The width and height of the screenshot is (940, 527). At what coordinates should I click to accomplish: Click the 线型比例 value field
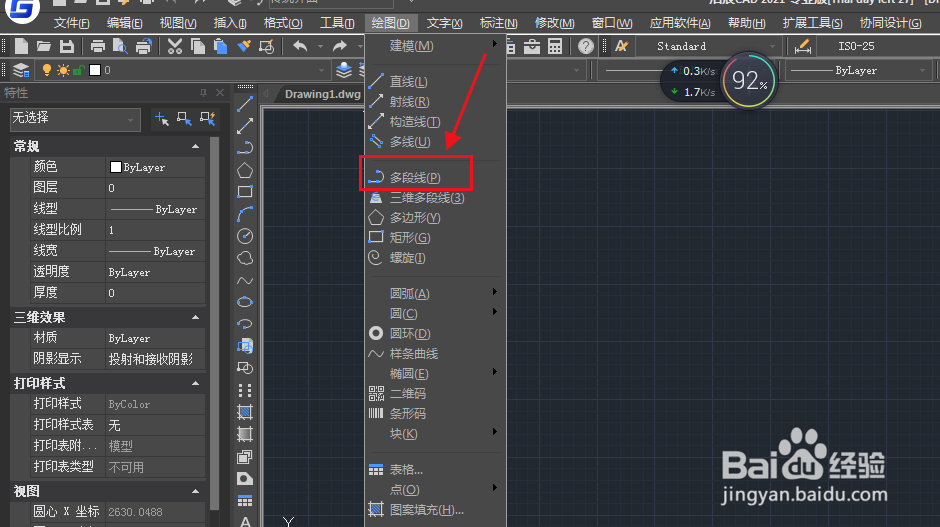tap(155, 230)
